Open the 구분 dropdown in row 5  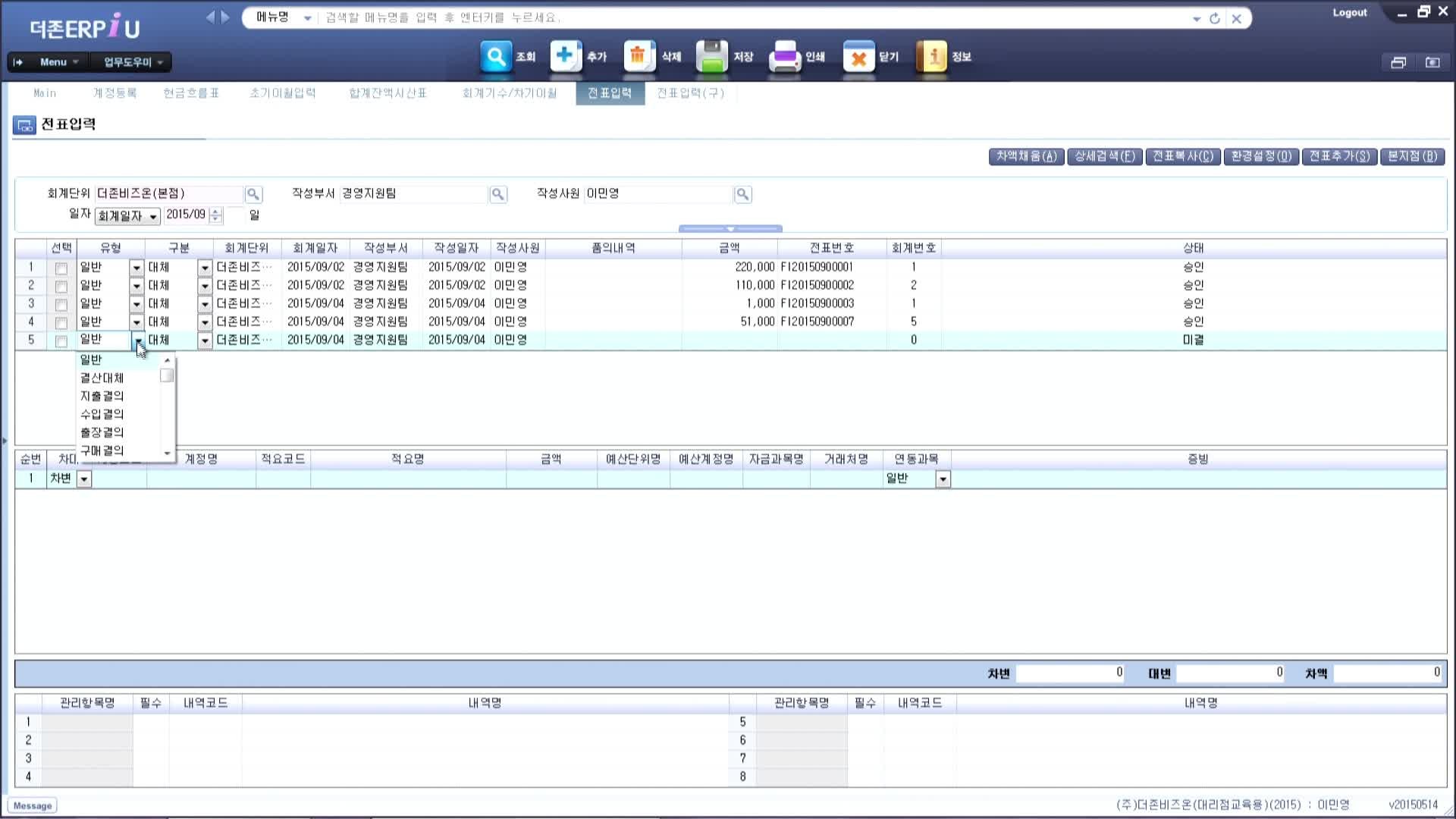point(205,340)
